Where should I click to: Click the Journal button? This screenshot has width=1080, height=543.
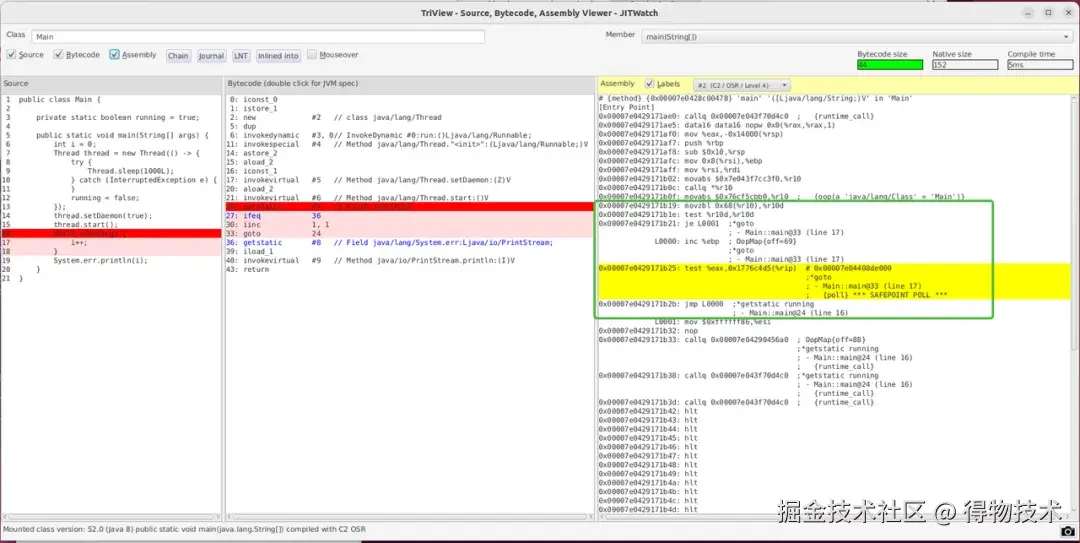[211, 56]
